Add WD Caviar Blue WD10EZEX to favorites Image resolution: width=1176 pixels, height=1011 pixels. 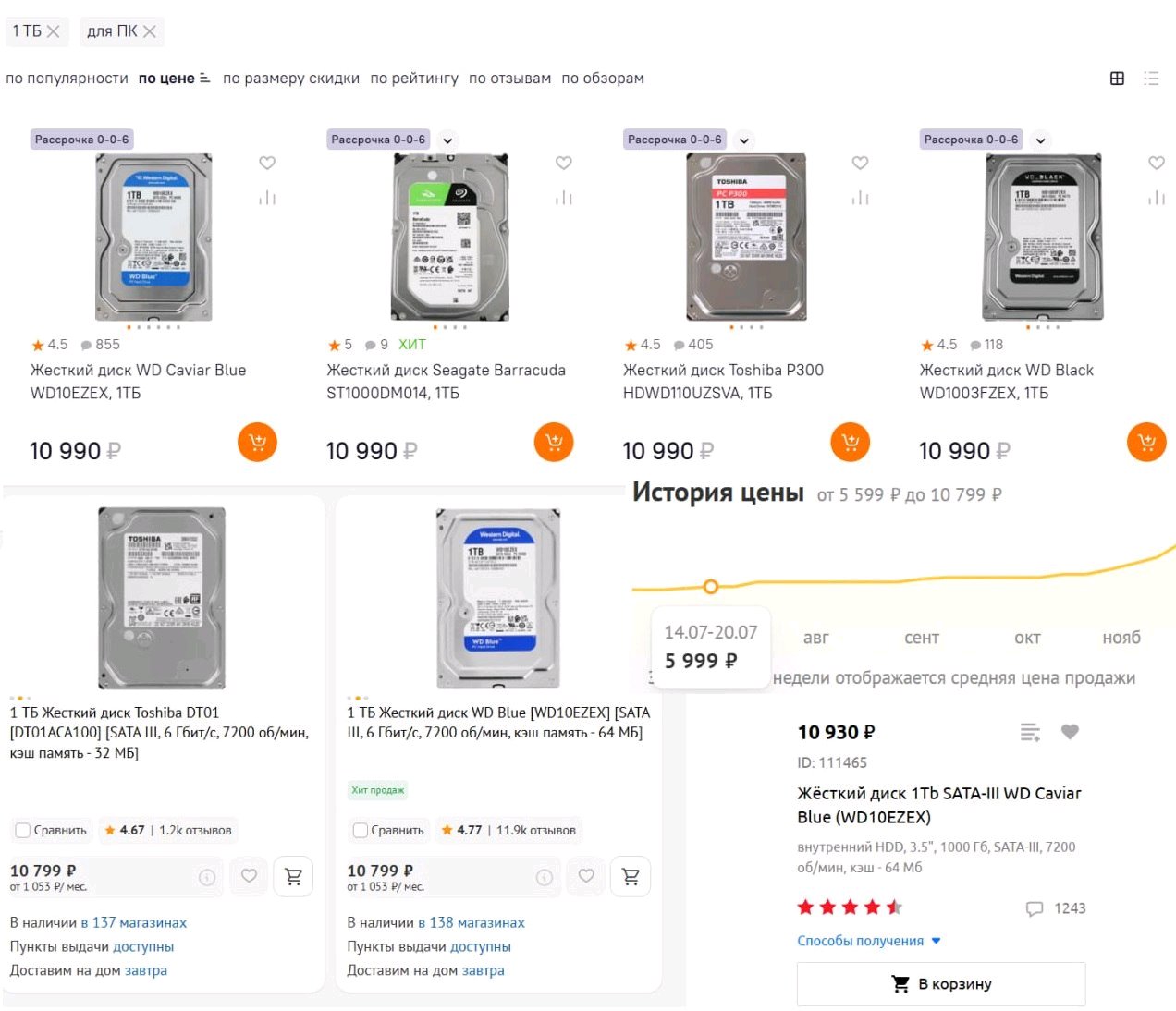[x=267, y=163]
